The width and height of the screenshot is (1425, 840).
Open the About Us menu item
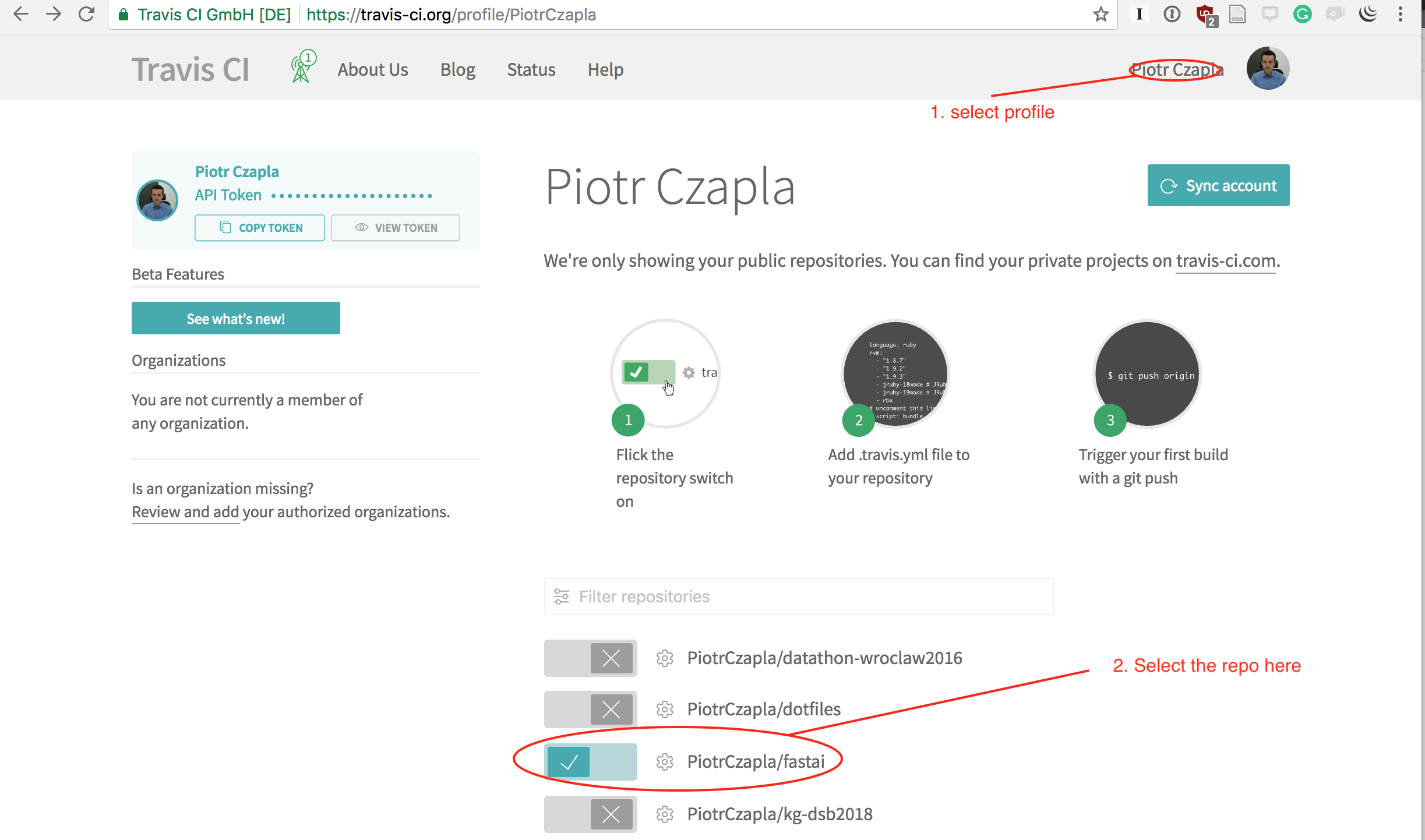(x=373, y=69)
